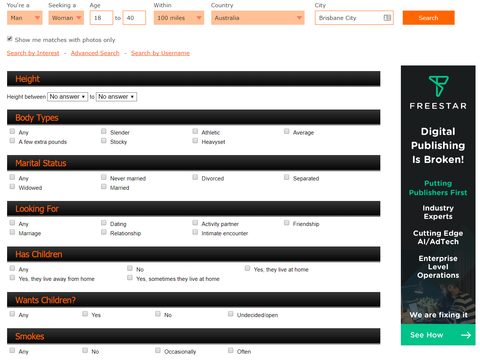Select 'Yes, sometimes they live at home'
The image size is (480, 360).
click(130, 277)
